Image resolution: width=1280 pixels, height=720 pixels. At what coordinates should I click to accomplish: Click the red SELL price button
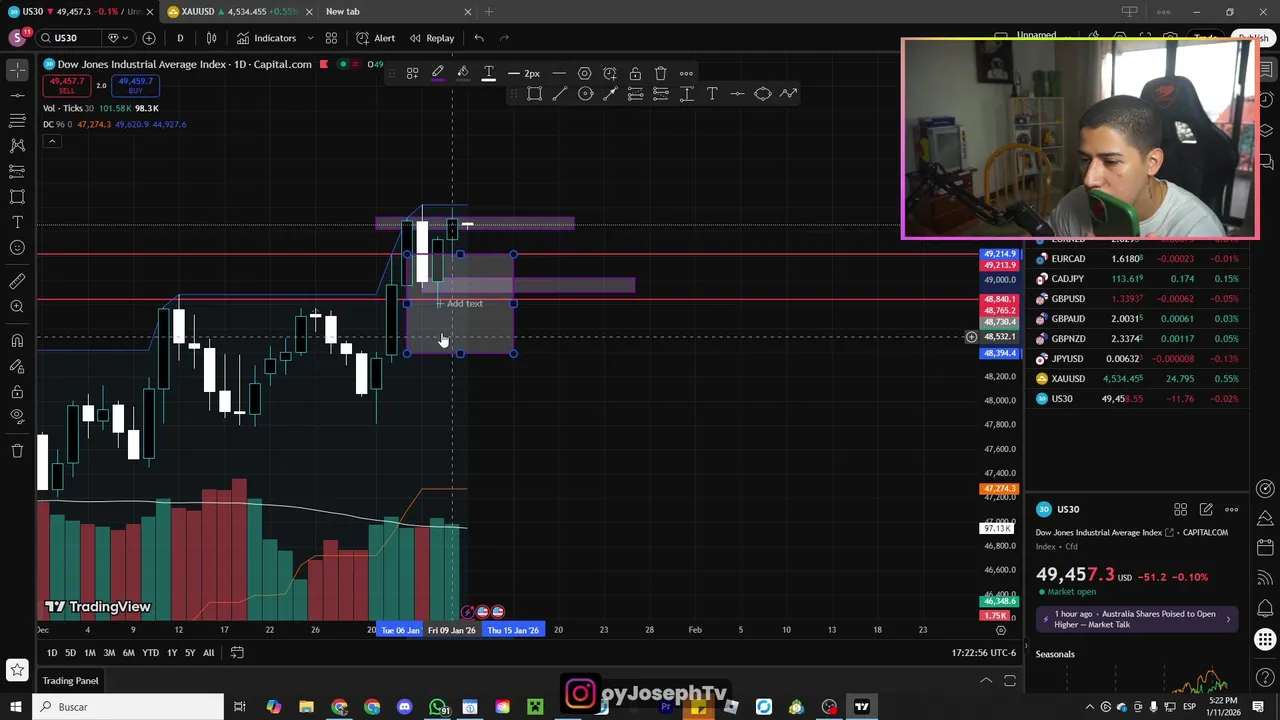point(66,85)
